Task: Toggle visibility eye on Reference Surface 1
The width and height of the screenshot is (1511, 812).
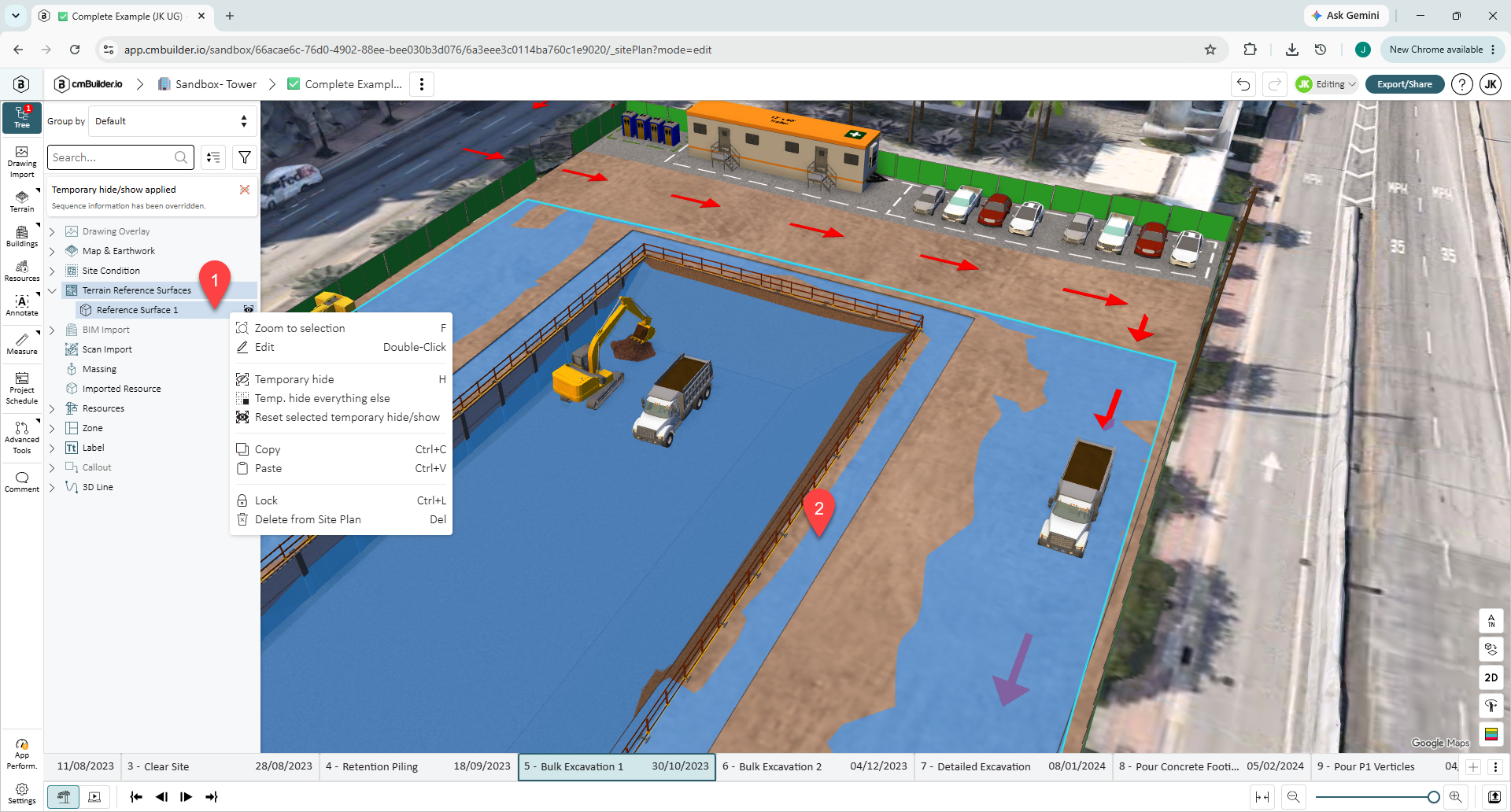Action: [x=249, y=310]
